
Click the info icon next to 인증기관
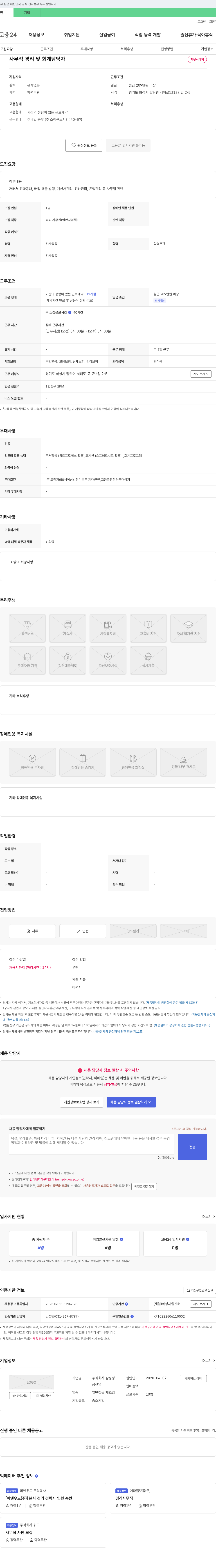point(126,1304)
